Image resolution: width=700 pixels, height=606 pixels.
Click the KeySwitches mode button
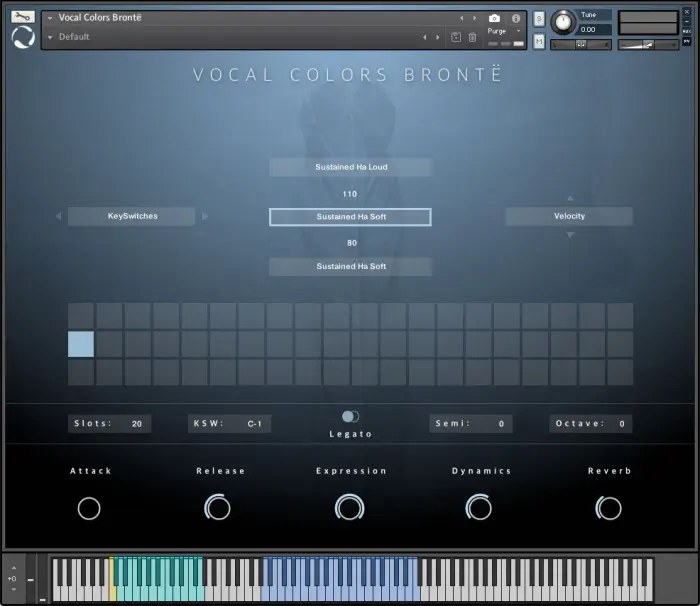tap(132, 216)
